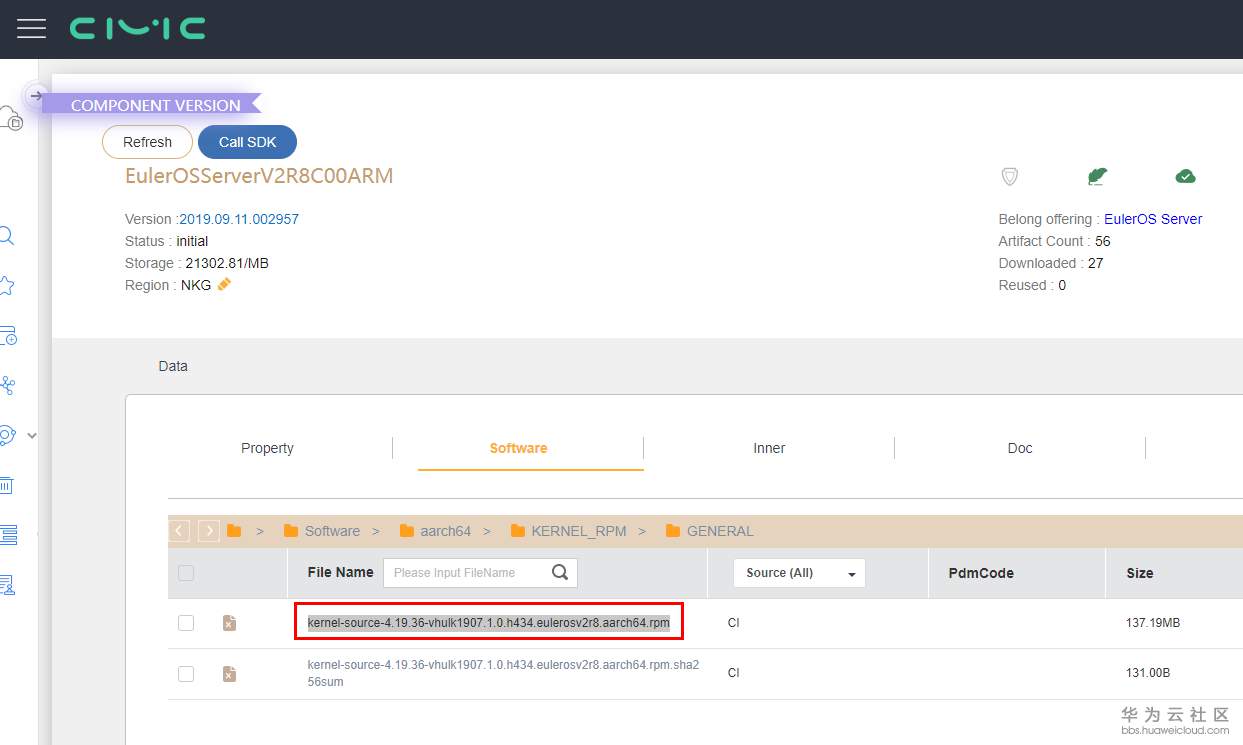This screenshot has height=745, width=1243.
Task: Open the cloud storage sidebar icon
Action: (10, 118)
